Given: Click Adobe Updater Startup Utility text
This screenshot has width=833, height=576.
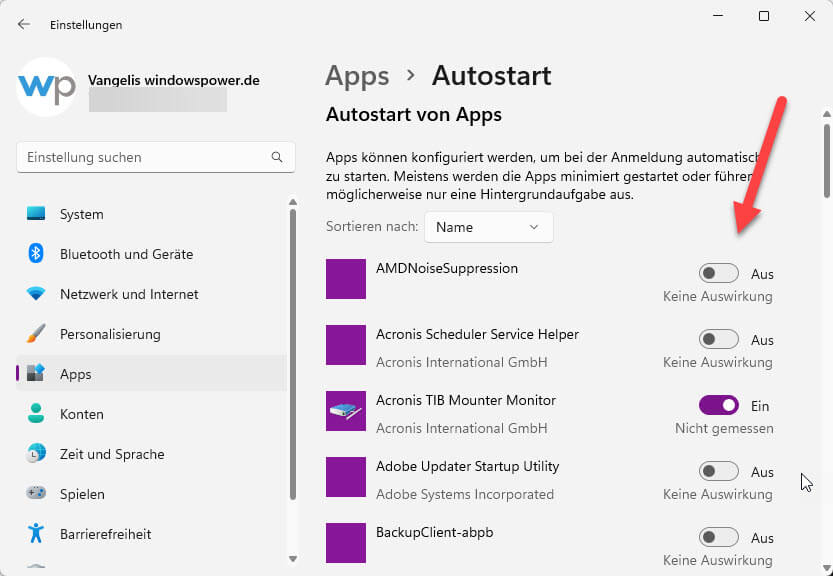Looking at the screenshot, I should point(468,467).
